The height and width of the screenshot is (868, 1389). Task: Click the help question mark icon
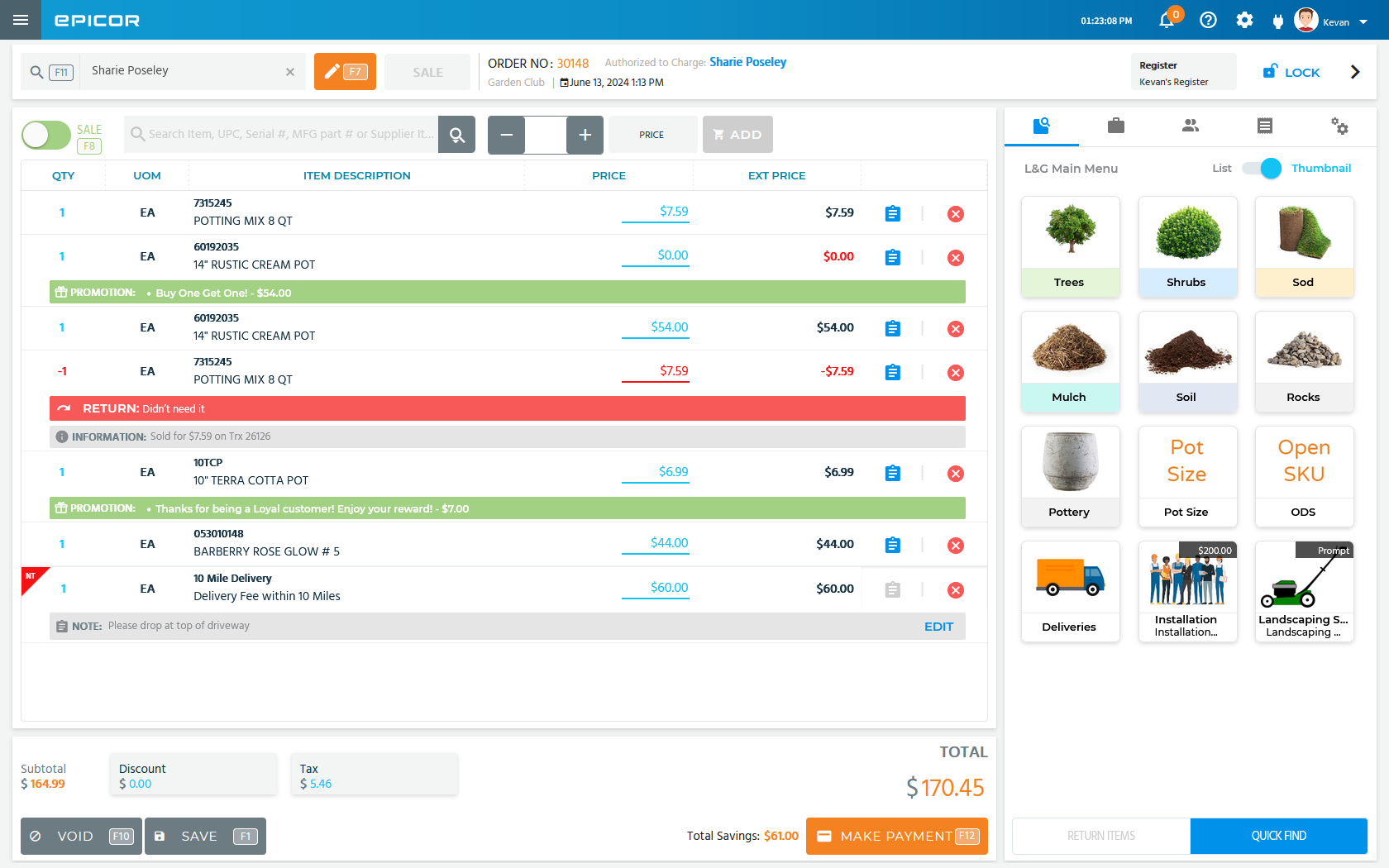point(1208,21)
